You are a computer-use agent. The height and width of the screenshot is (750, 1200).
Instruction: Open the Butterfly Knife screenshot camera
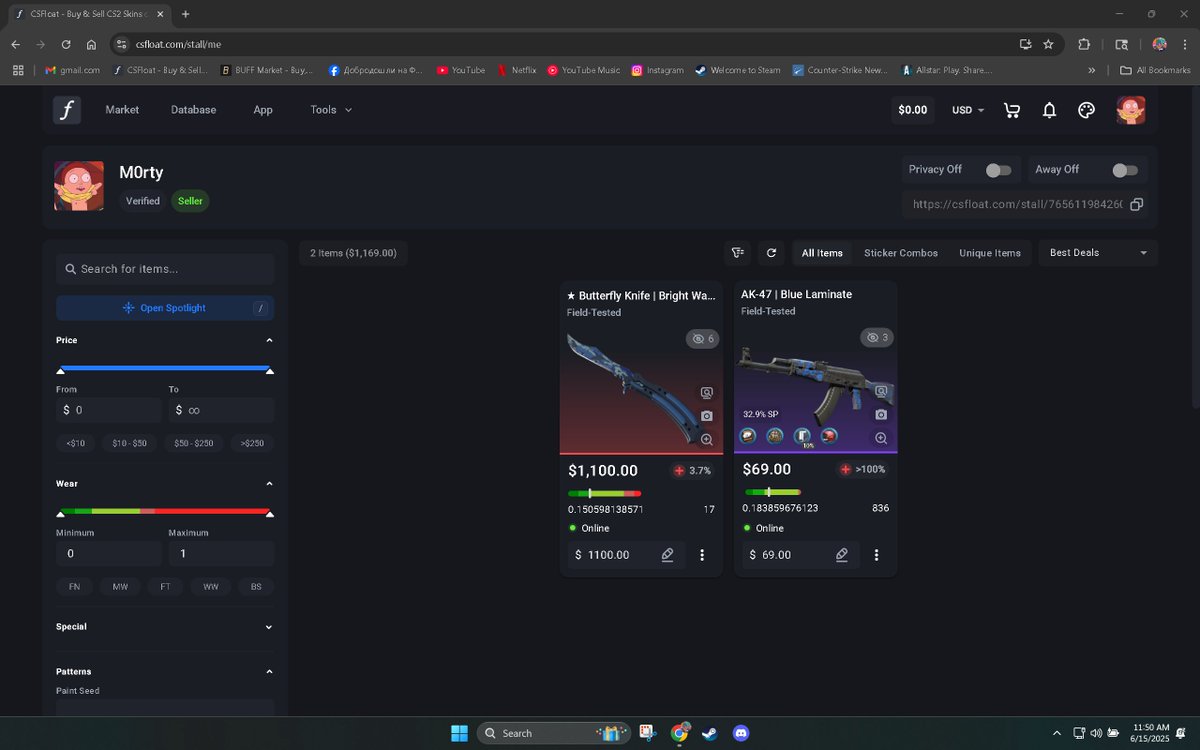(x=707, y=416)
